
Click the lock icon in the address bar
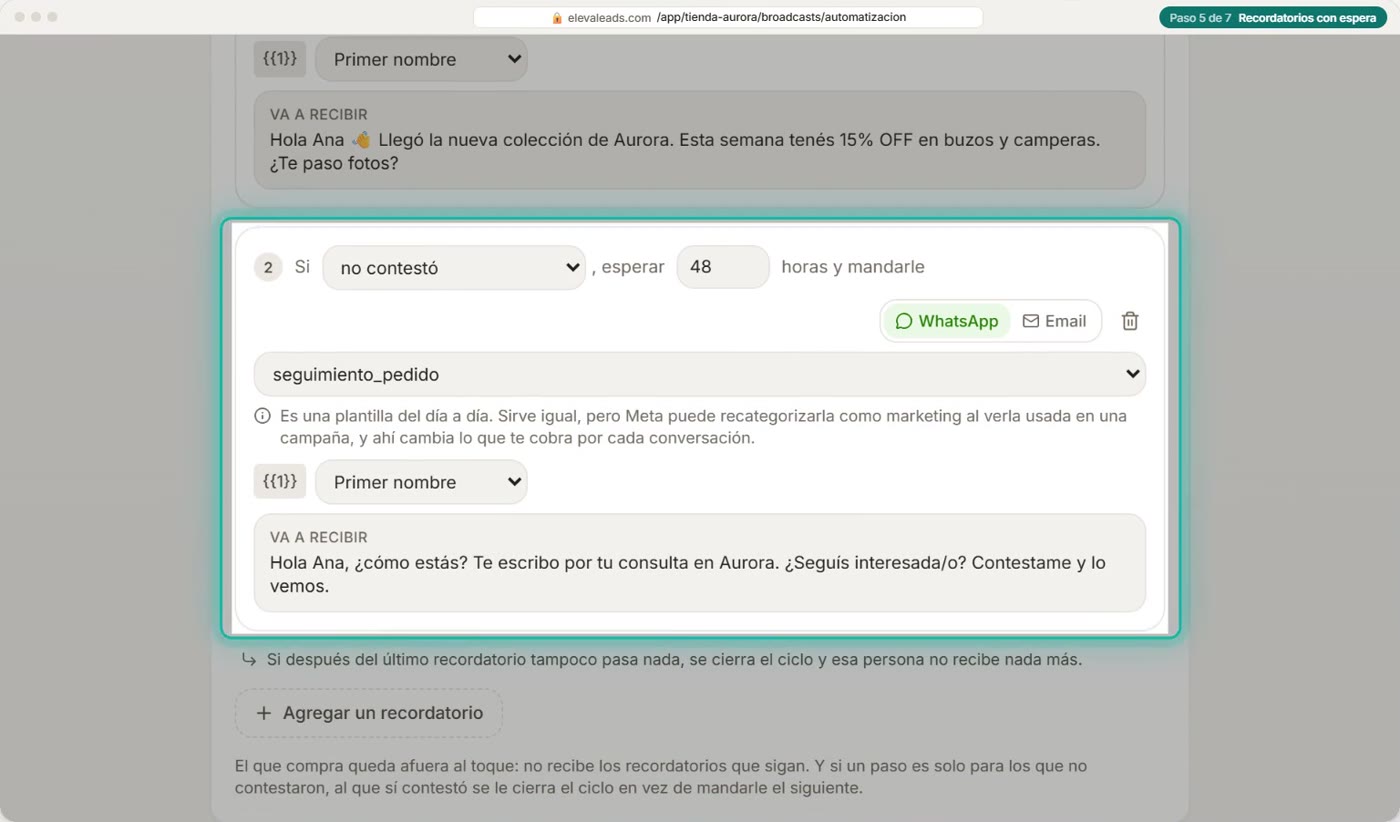point(557,18)
